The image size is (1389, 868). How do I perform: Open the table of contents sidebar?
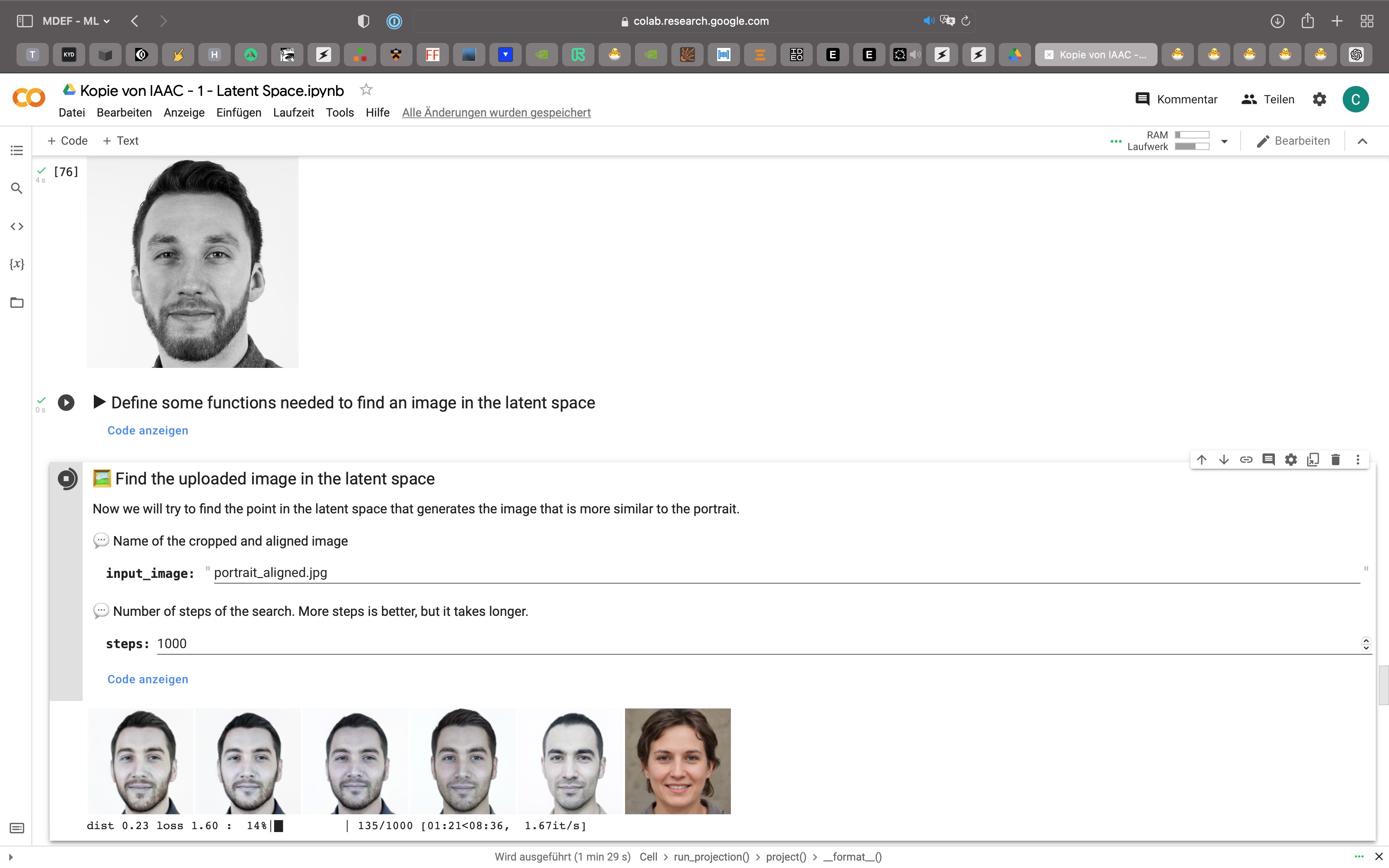[x=17, y=150]
